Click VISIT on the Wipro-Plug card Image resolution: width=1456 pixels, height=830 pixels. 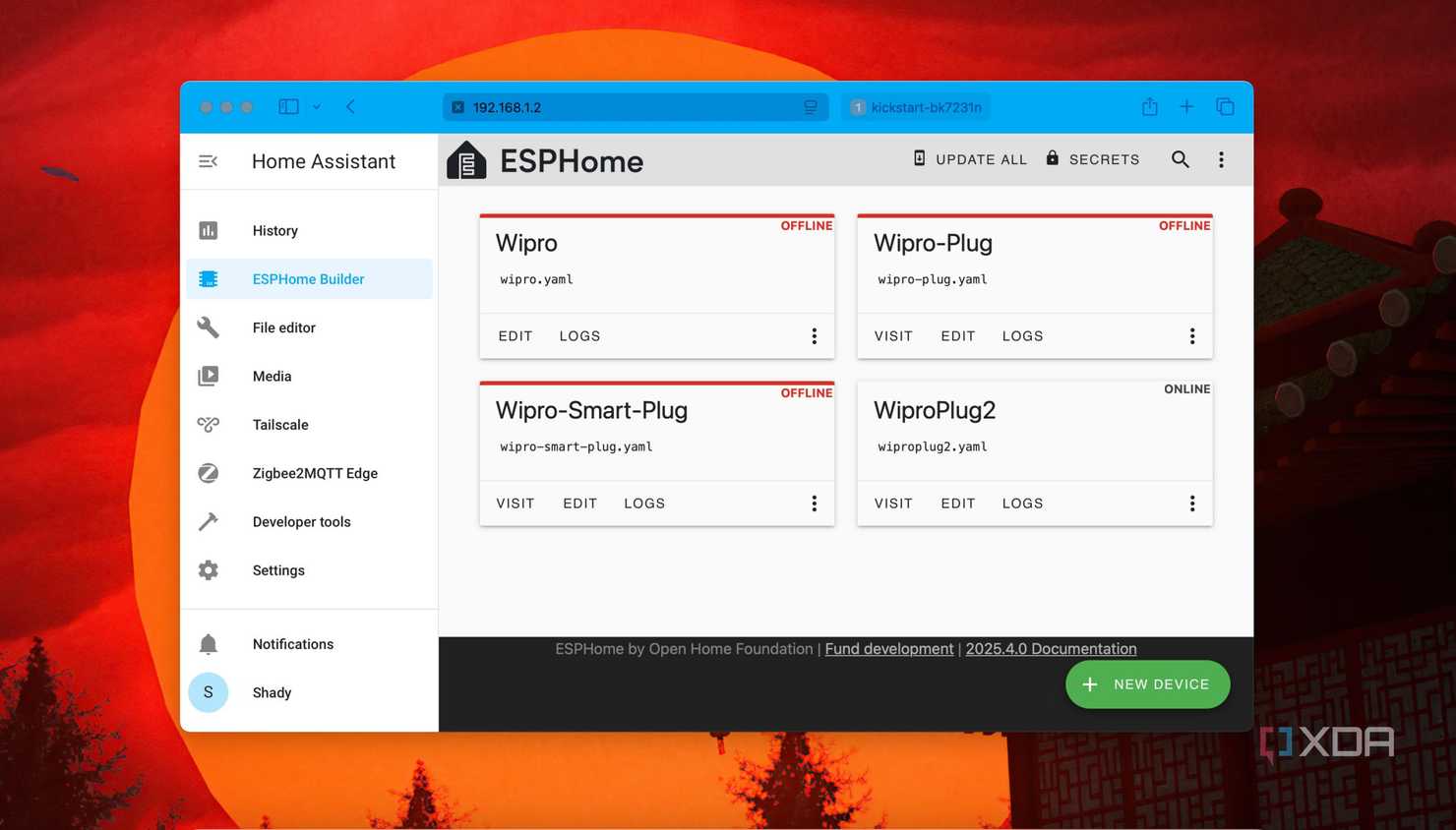[893, 336]
